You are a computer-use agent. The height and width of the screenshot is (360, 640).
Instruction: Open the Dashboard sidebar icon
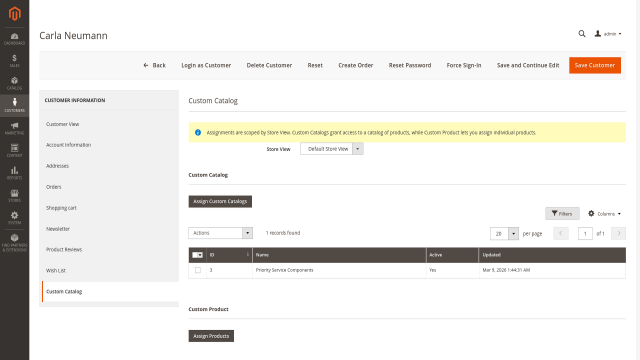pyautogui.click(x=14, y=39)
